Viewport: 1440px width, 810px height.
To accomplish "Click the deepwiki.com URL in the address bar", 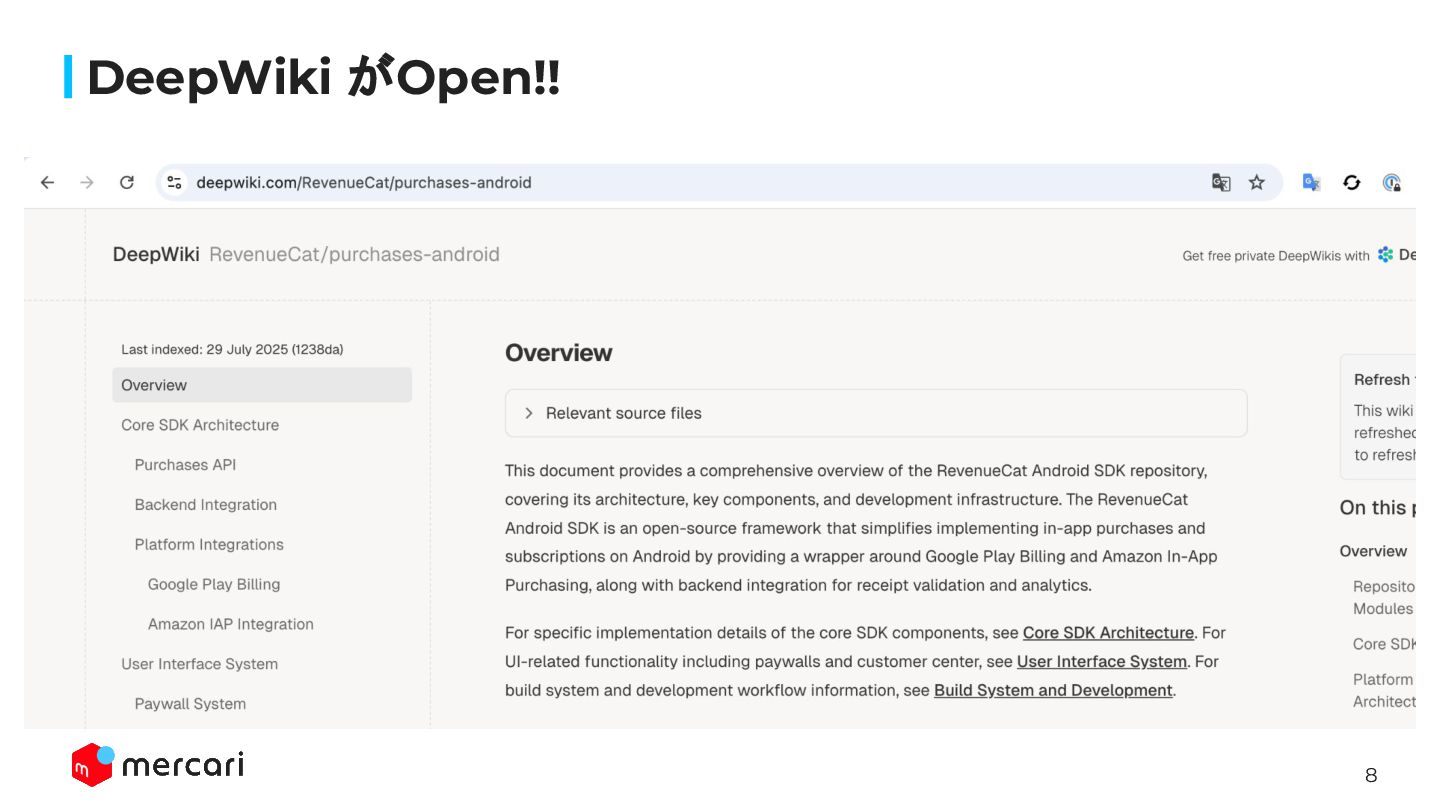I will click(x=364, y=182).
